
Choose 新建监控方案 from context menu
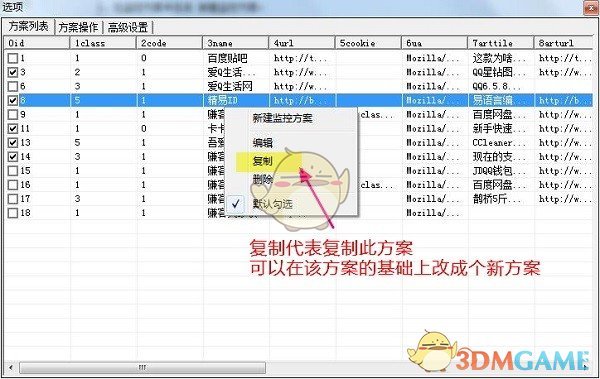click(282, 118)
